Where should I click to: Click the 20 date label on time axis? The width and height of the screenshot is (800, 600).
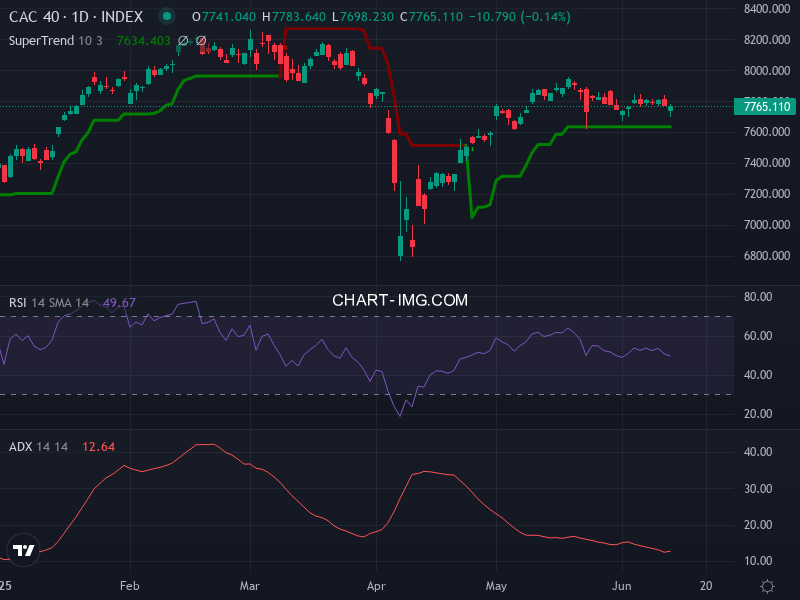[706, 586]
